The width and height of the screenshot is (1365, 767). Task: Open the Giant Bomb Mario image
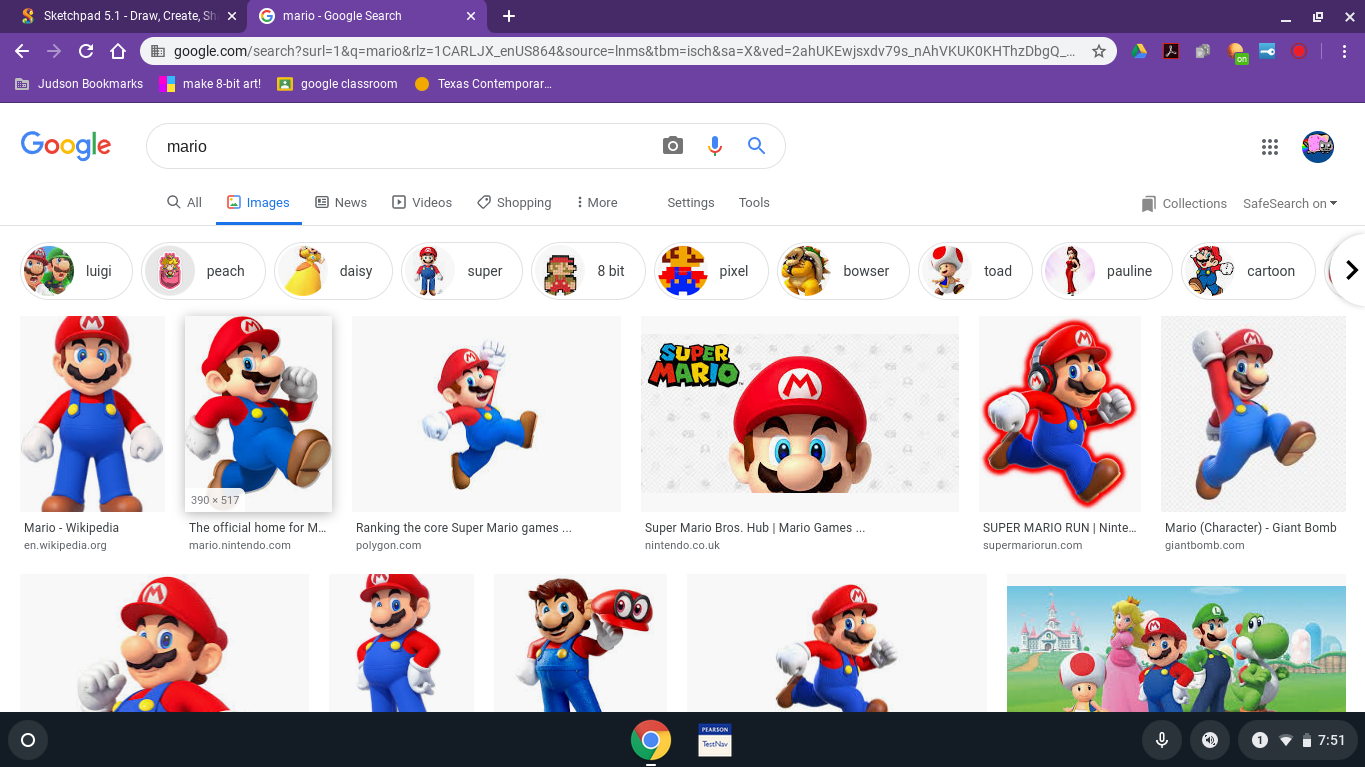coord(1253,414)
